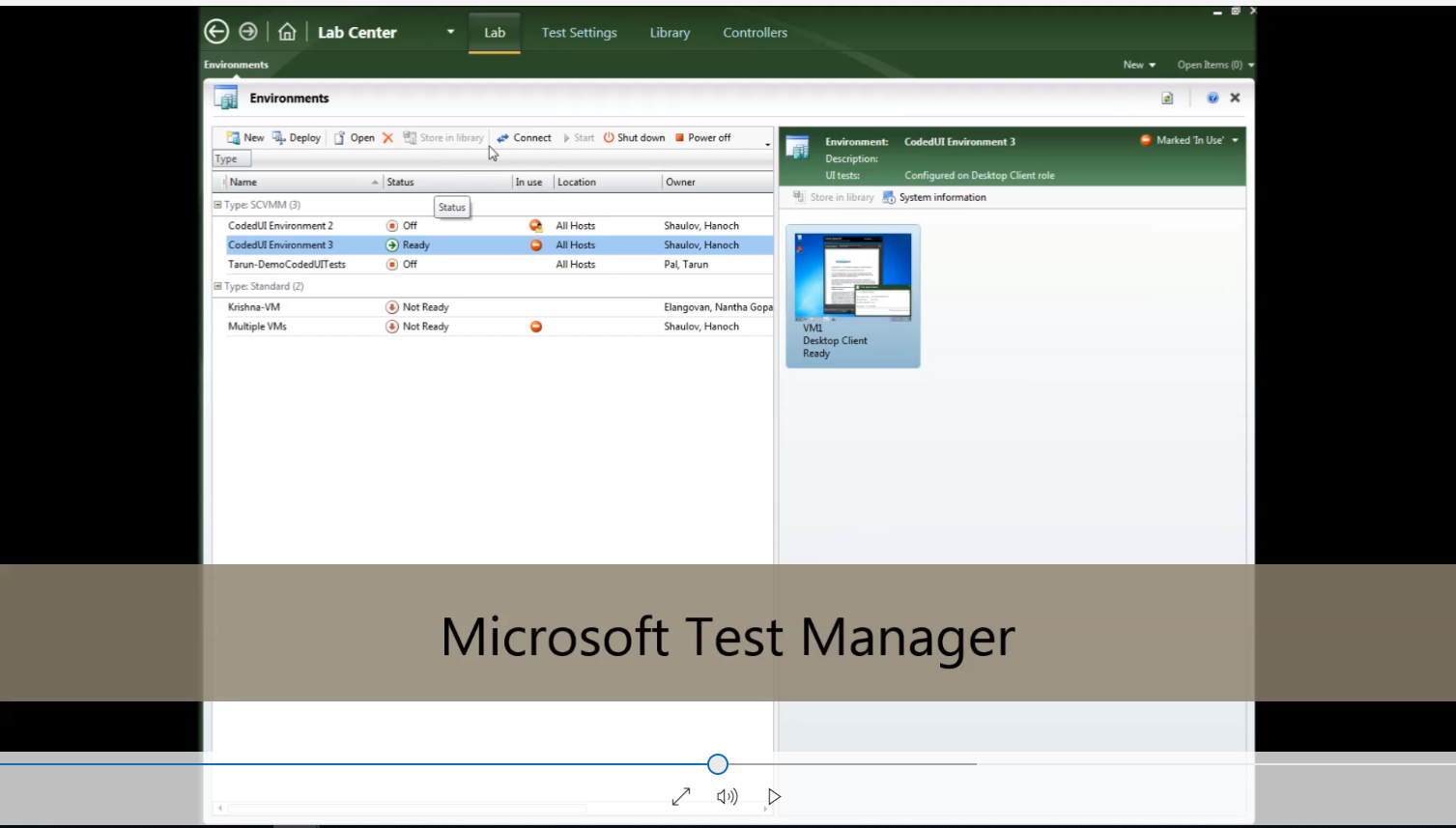Click the Type grouping box

click(x=232, y=159)
